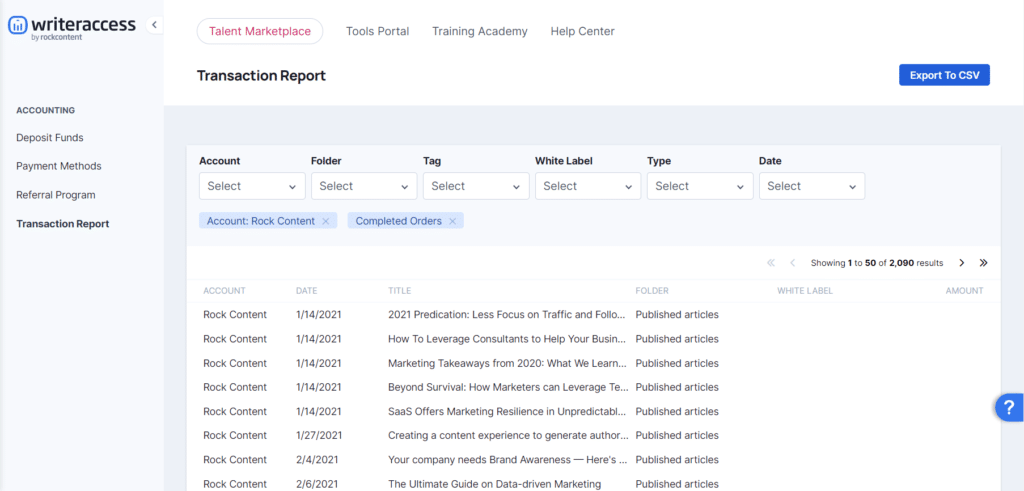1024x491 pixels.
Task: Collapse the sidebar with chevron button
Action: click(154, 25)
